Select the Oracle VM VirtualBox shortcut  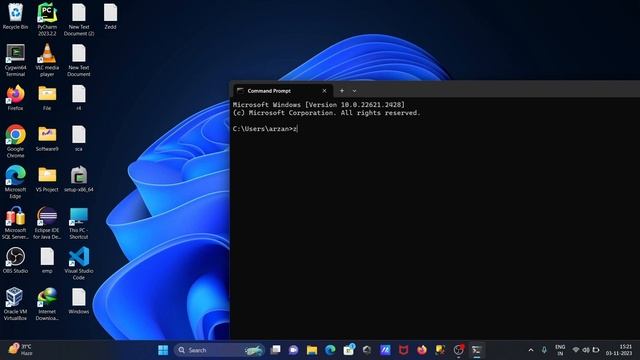pyautogui.click(x=16, y=304)
